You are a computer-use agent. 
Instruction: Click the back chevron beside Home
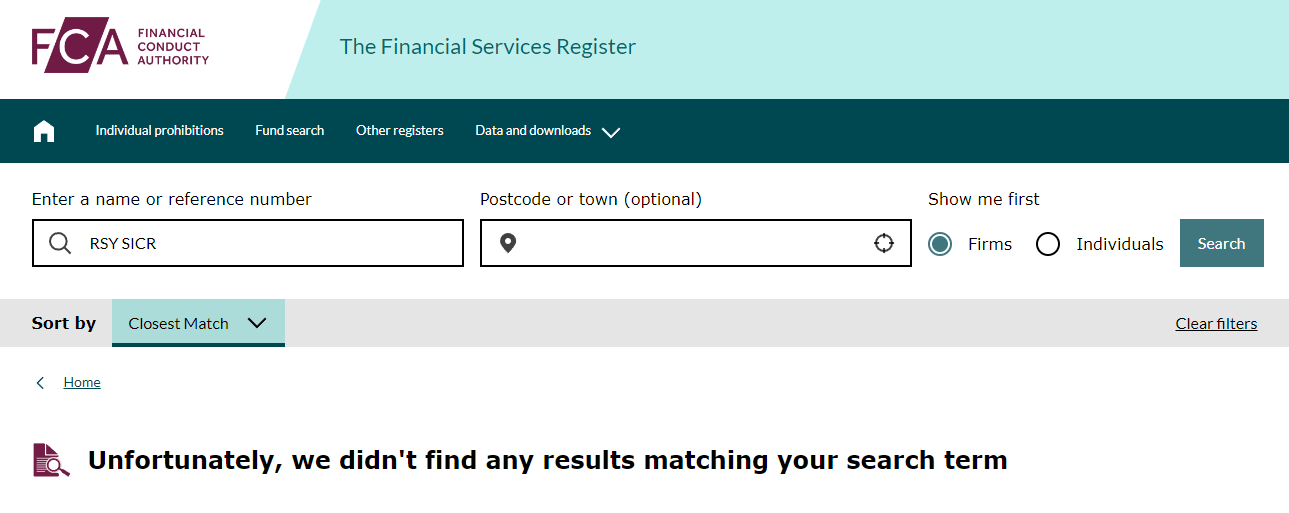click(x=40, y=383)
